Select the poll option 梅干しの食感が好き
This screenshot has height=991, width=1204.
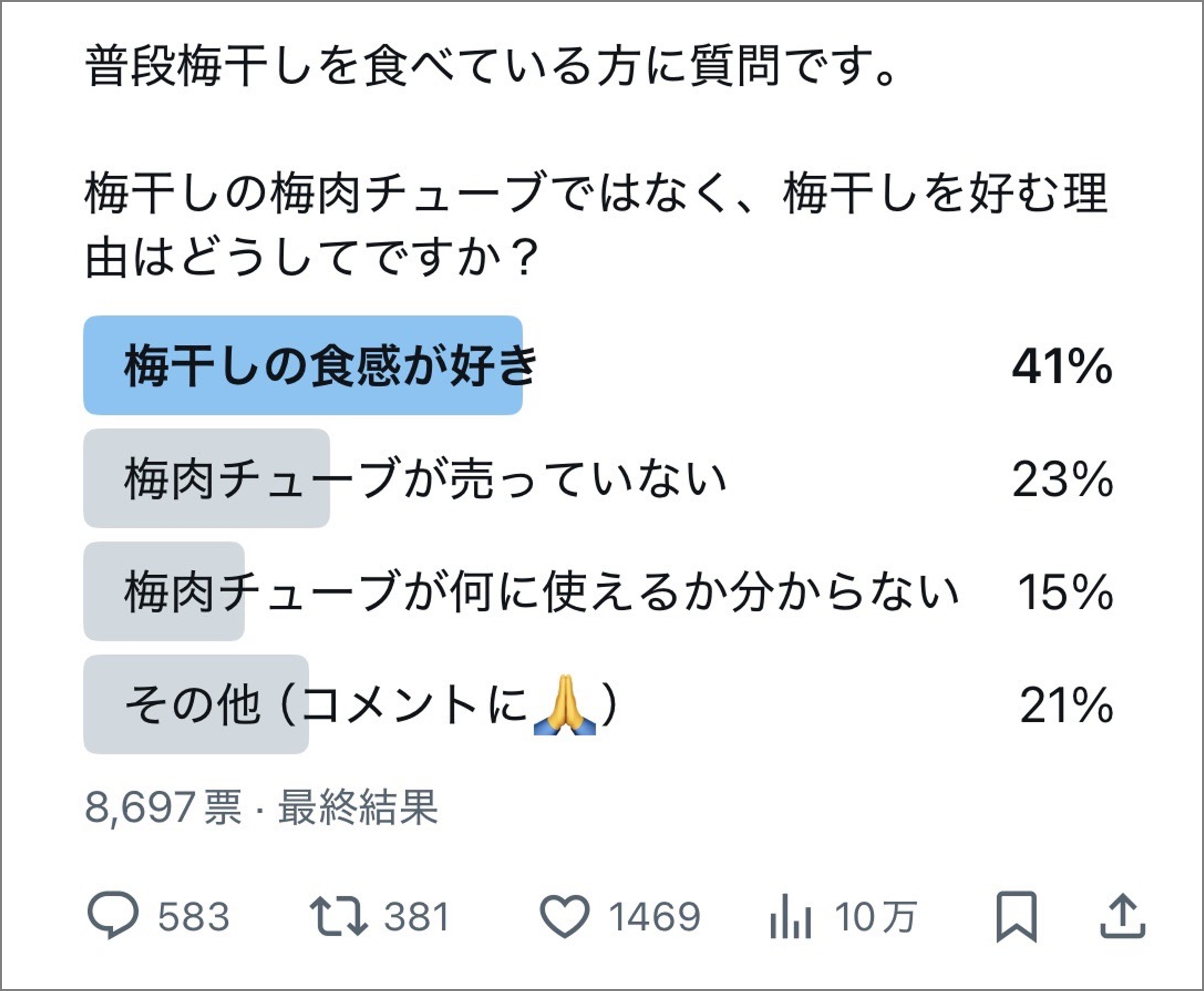[x=331, y=365]
